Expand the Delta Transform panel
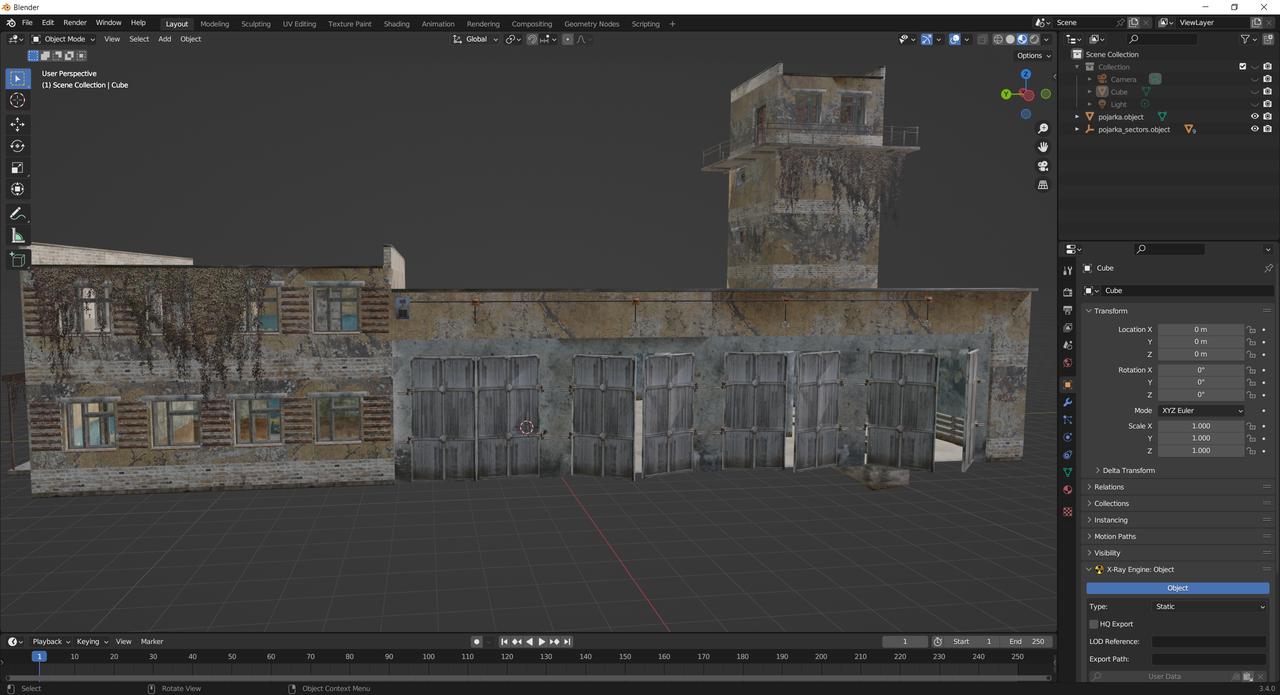This screenshot has width=1280, height=695. click(x=1128, y=470)
